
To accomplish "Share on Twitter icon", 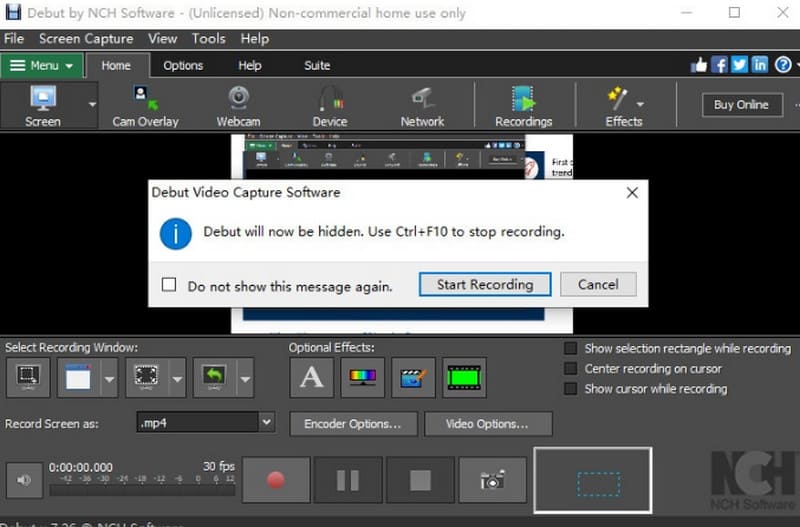I will click(739, 65).
